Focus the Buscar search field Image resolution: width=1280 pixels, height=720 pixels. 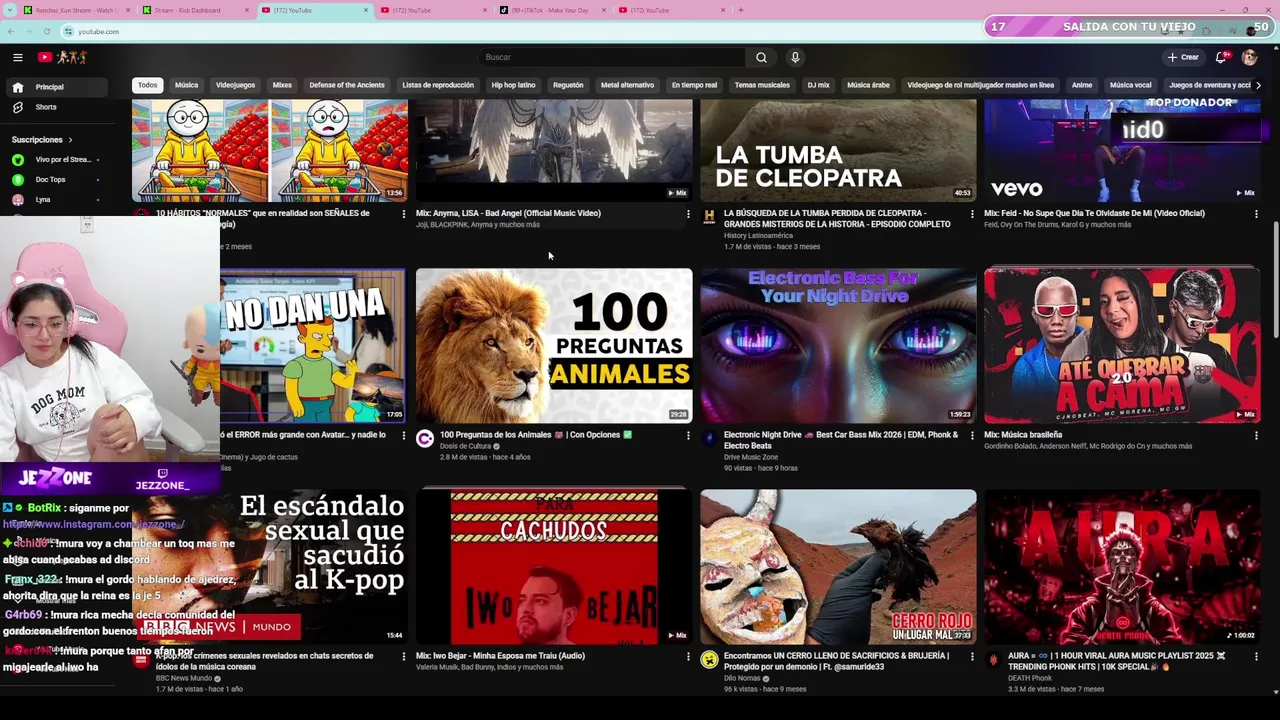tap(612, 57)
